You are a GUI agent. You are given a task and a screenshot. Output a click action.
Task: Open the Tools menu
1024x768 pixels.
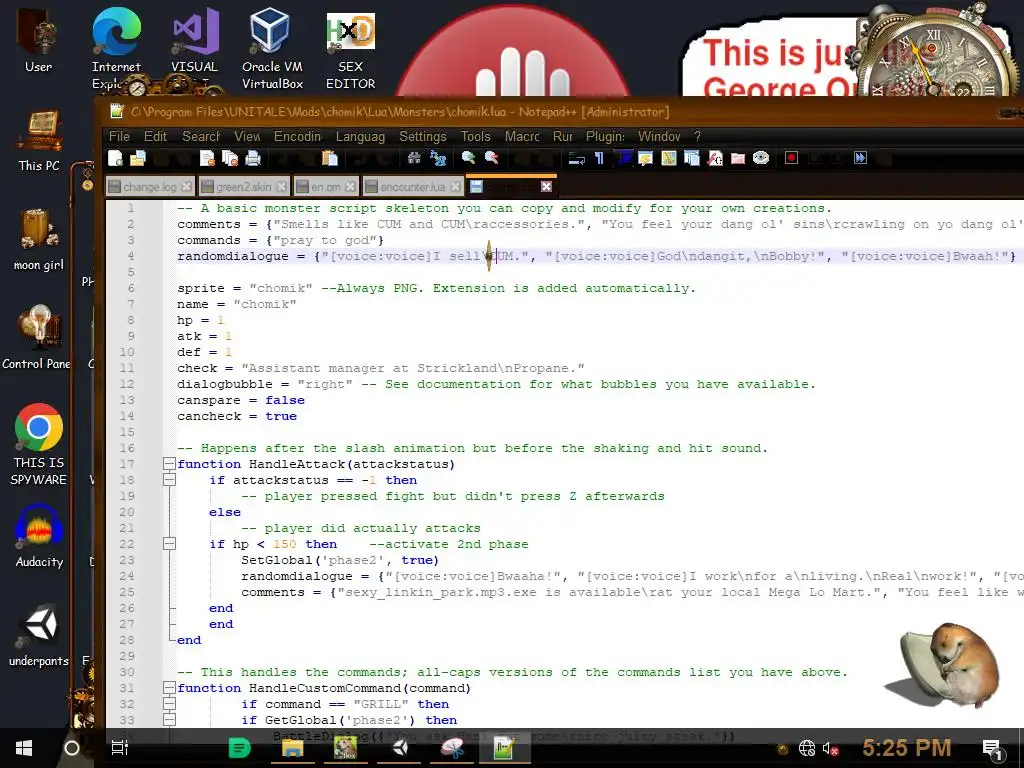coord(475,136)
